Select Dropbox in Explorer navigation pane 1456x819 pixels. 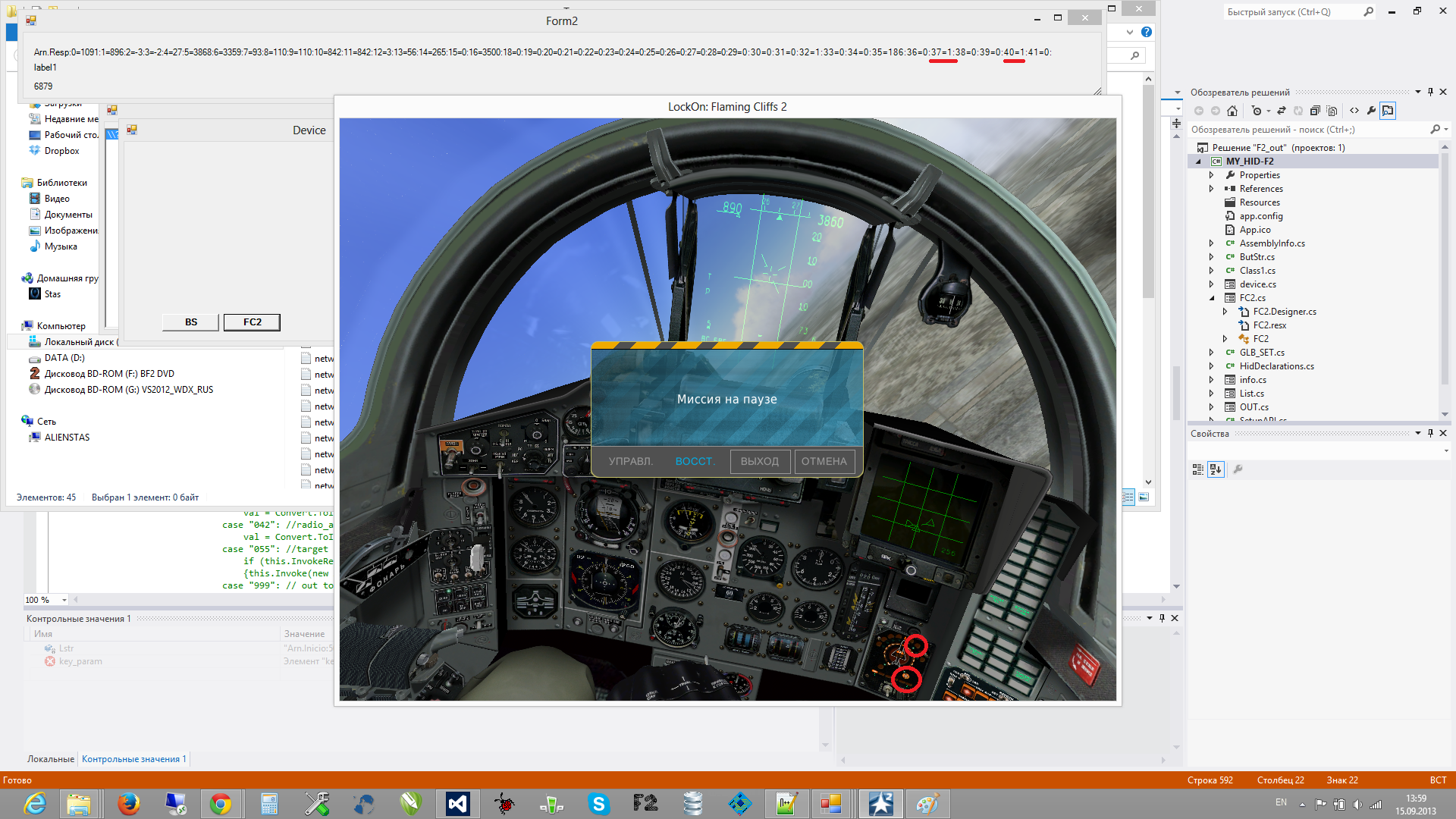[61, 151]
